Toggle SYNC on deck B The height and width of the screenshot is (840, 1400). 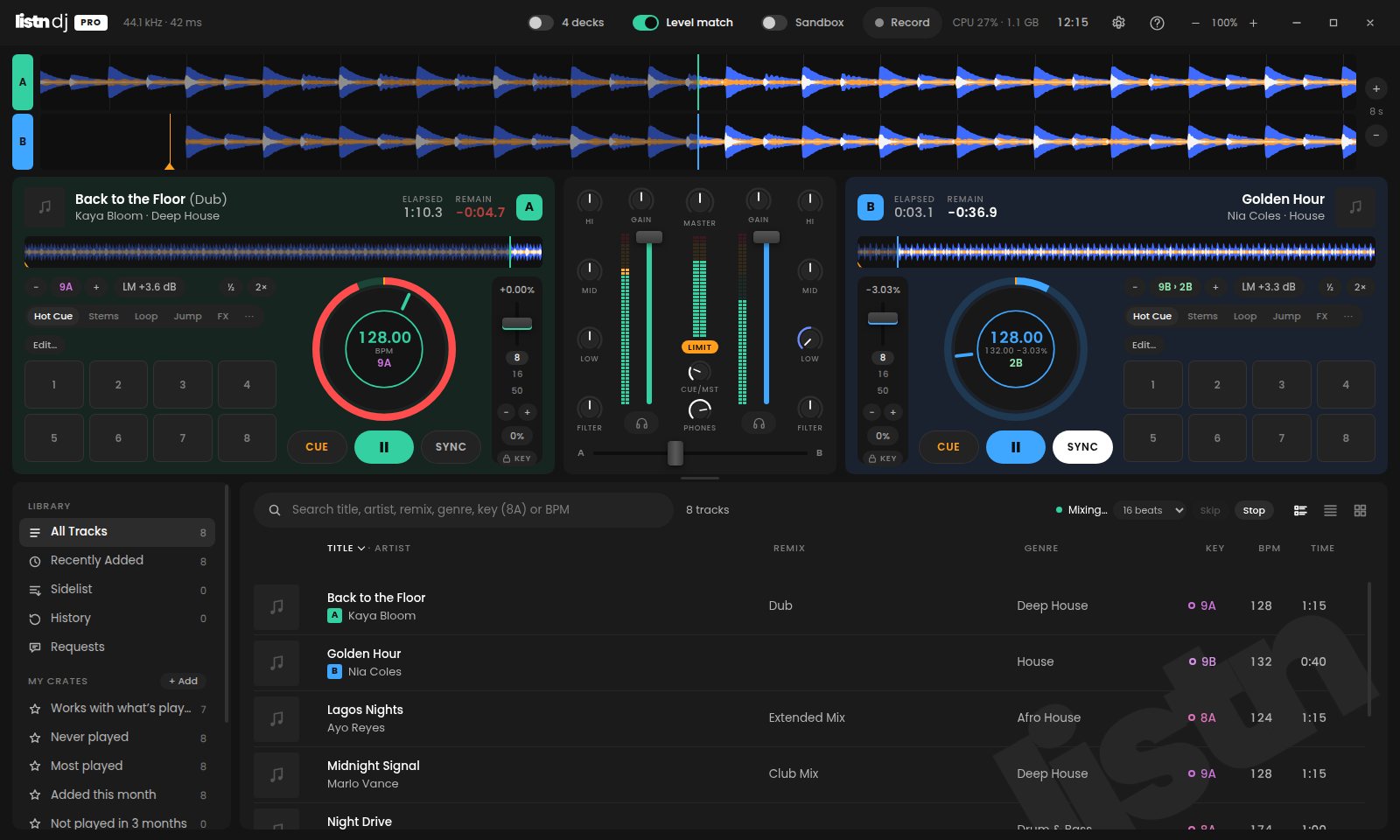tap(1082, 446)
